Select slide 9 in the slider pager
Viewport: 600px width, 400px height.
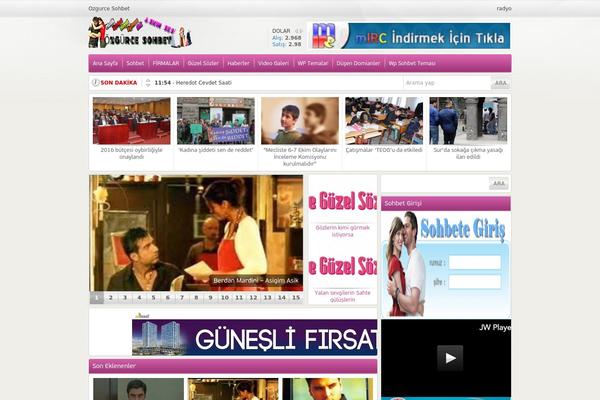click(210, 297)
